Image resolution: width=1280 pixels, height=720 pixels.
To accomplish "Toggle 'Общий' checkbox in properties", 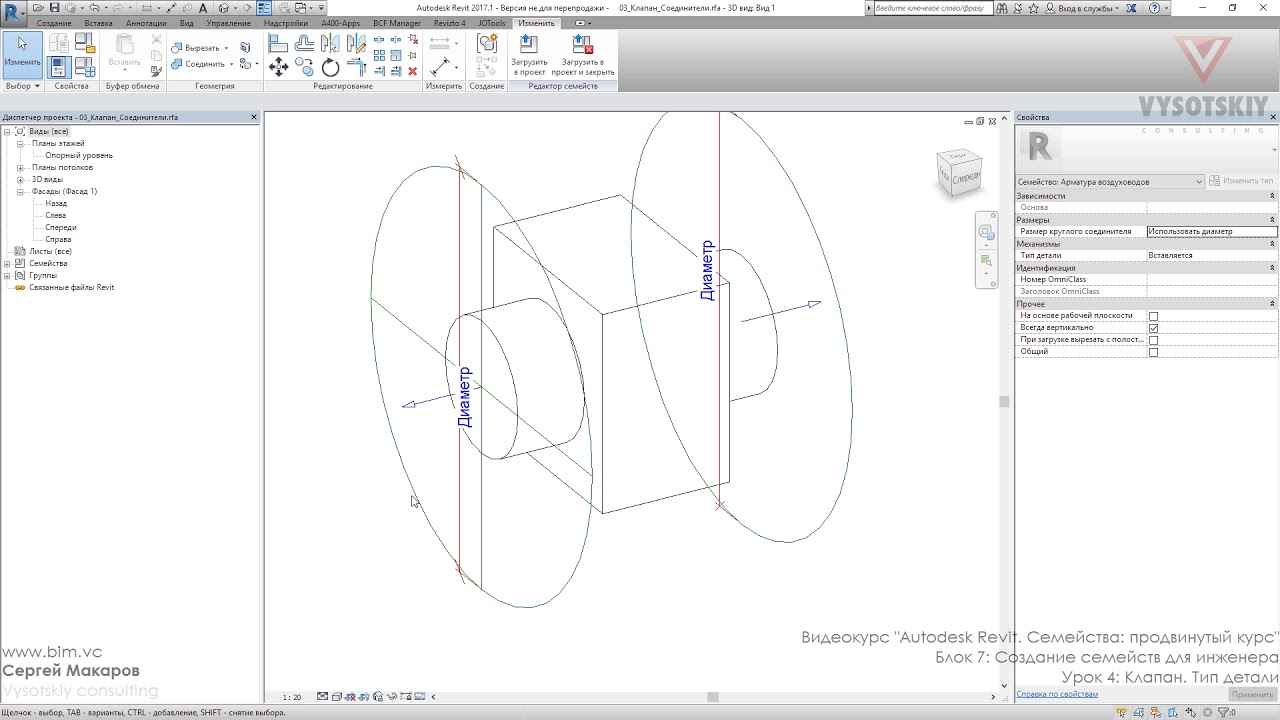I will tap(1153, 352).
